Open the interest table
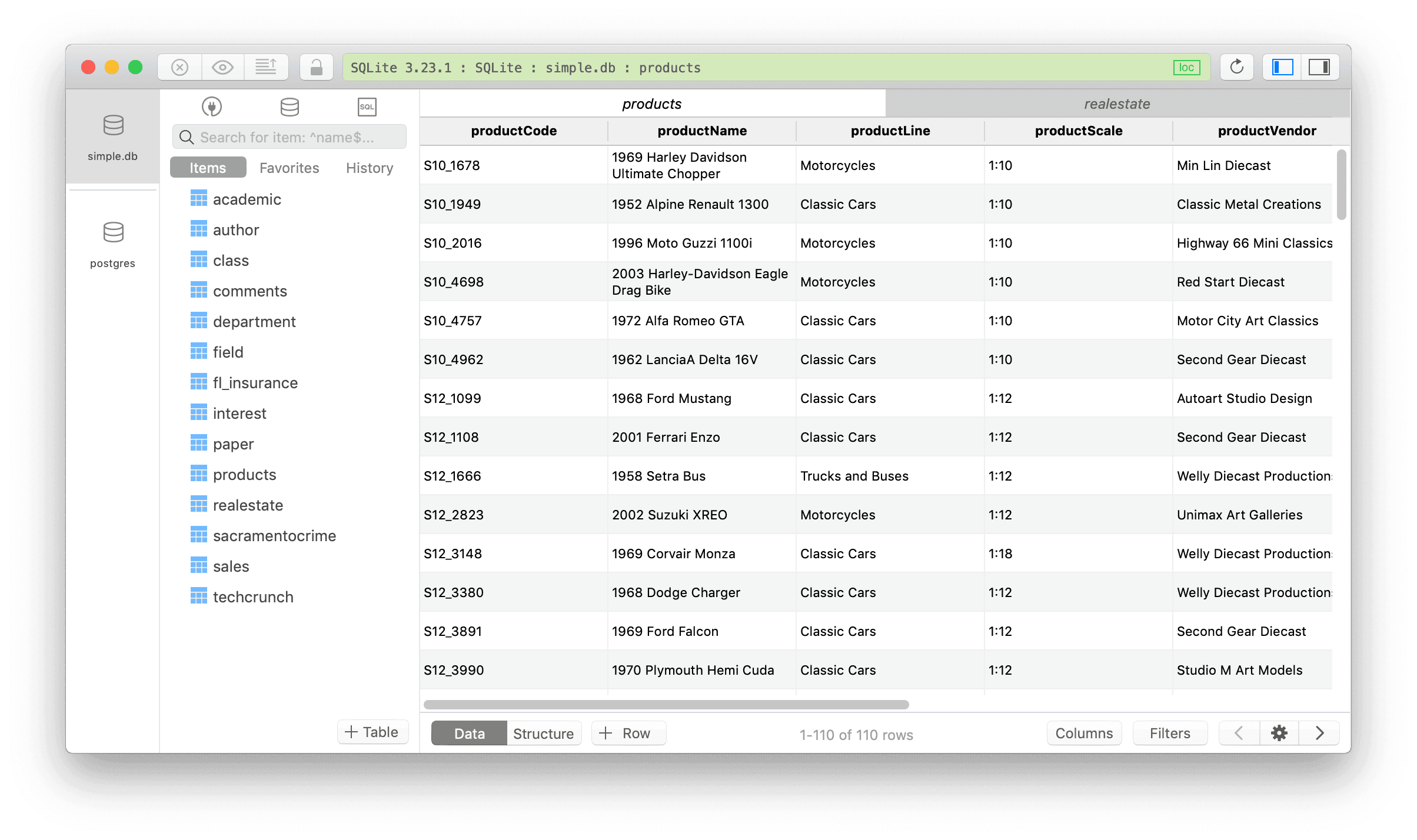The width and height of the screenshot is (1417, 840). pyautogui.click(x=228, y=414)
